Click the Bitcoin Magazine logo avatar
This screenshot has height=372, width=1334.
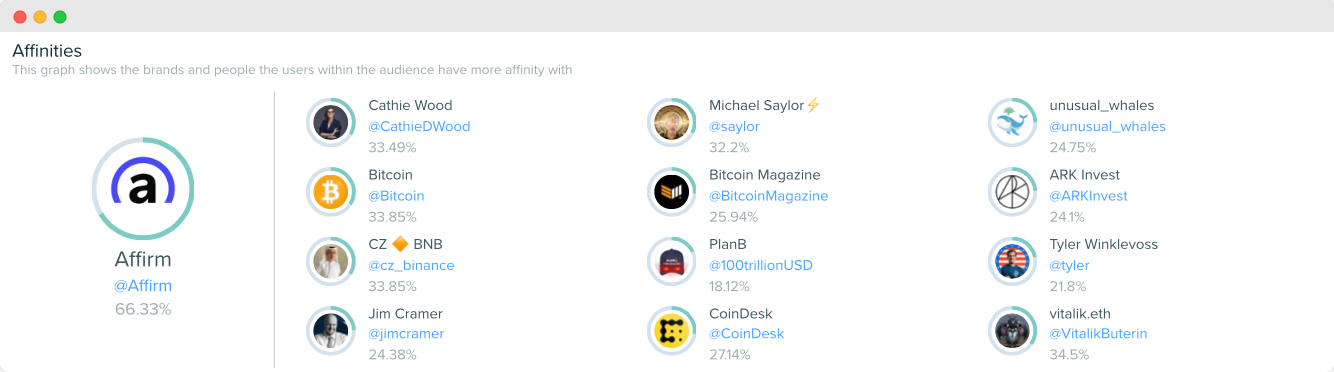(672, 192)
